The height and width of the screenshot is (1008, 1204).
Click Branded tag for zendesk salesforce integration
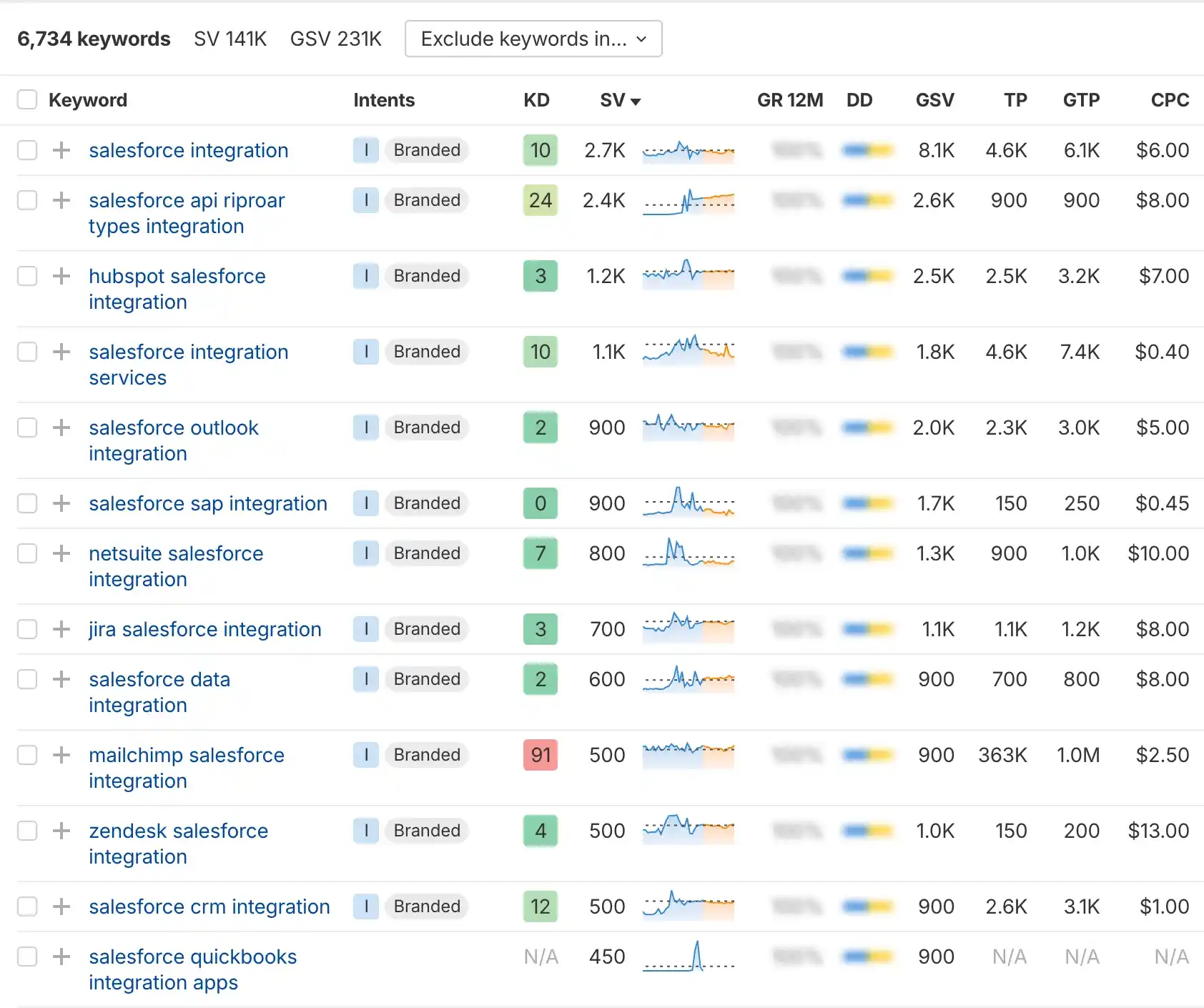pos(427,831)
